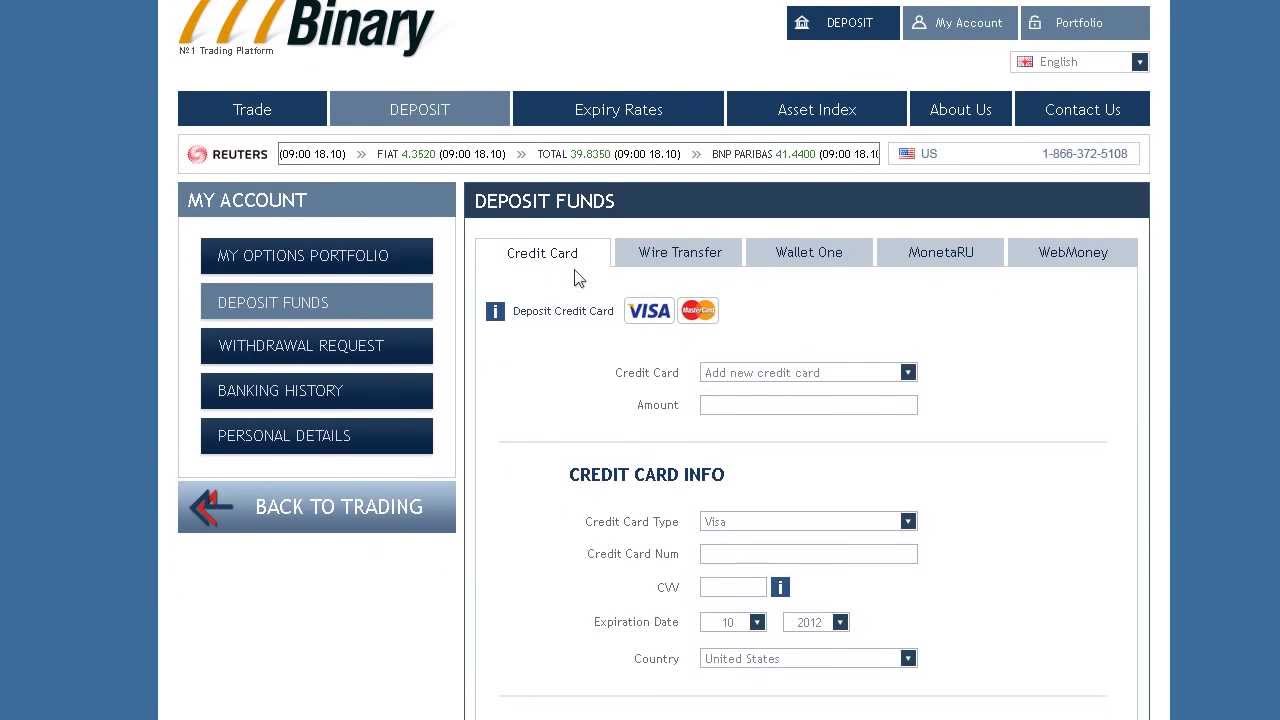Viewport: 1280px width, 720px height.
Task: Open Personal Details
Action: (x=317, y=436)
